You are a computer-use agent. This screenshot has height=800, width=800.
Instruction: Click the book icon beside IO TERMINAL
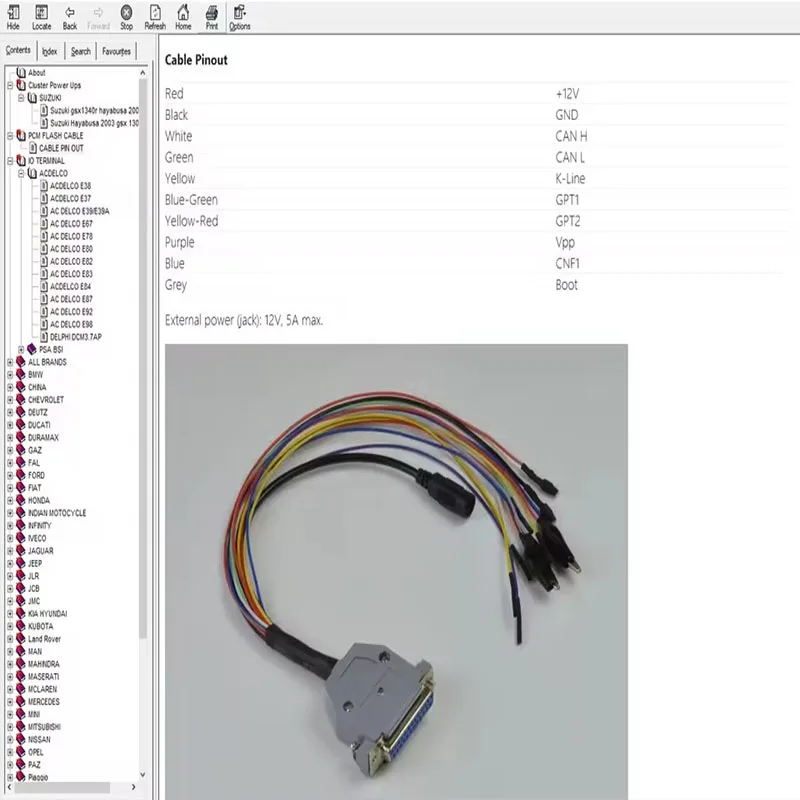22,160
